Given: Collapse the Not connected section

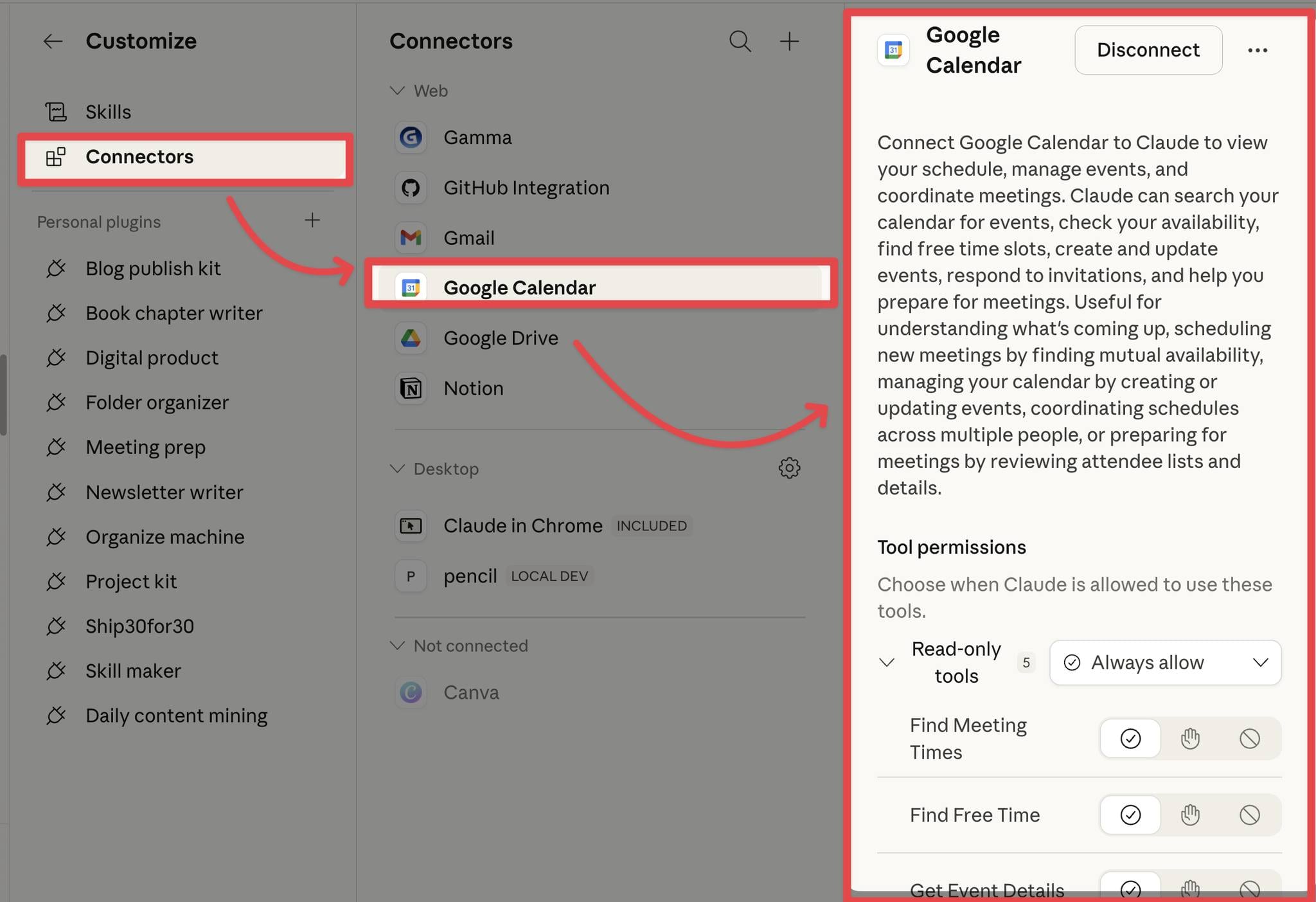Looking at the screenshot, I should [398, 645].
